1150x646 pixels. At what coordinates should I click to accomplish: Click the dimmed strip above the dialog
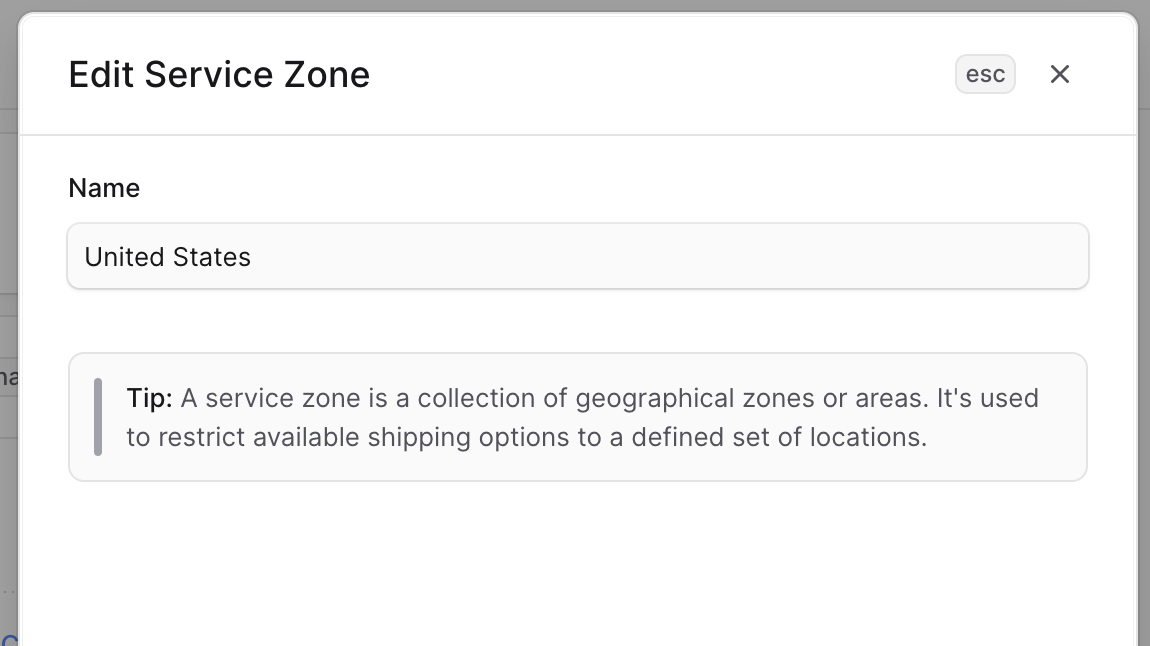coord(577,5)
